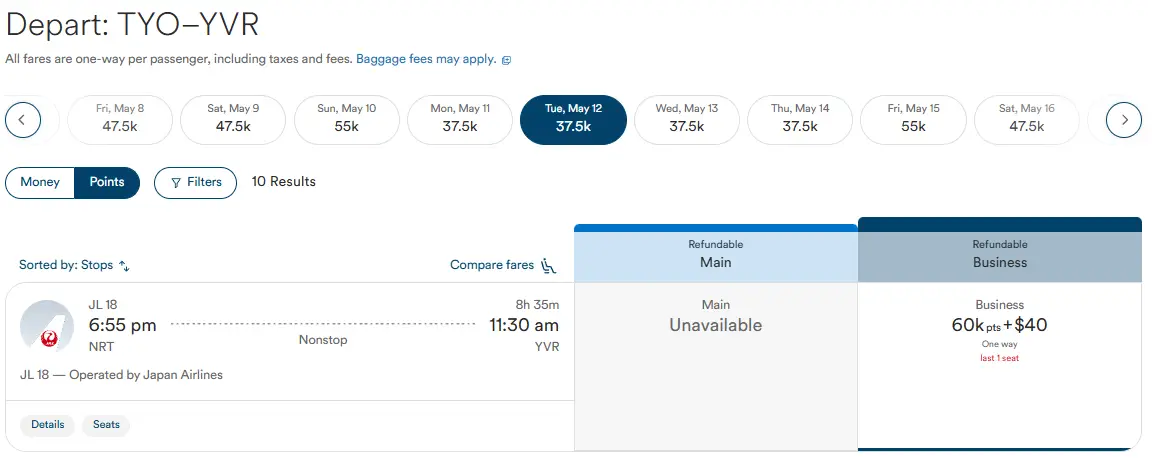
Task: Choose Fri, May 15 at 55k
Action: [x=913, y=120]
